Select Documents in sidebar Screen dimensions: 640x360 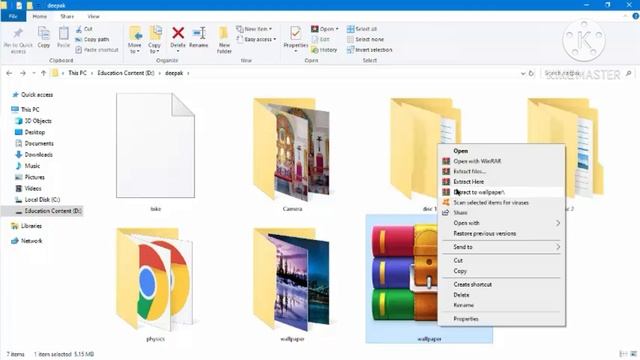tap(34, 144)
